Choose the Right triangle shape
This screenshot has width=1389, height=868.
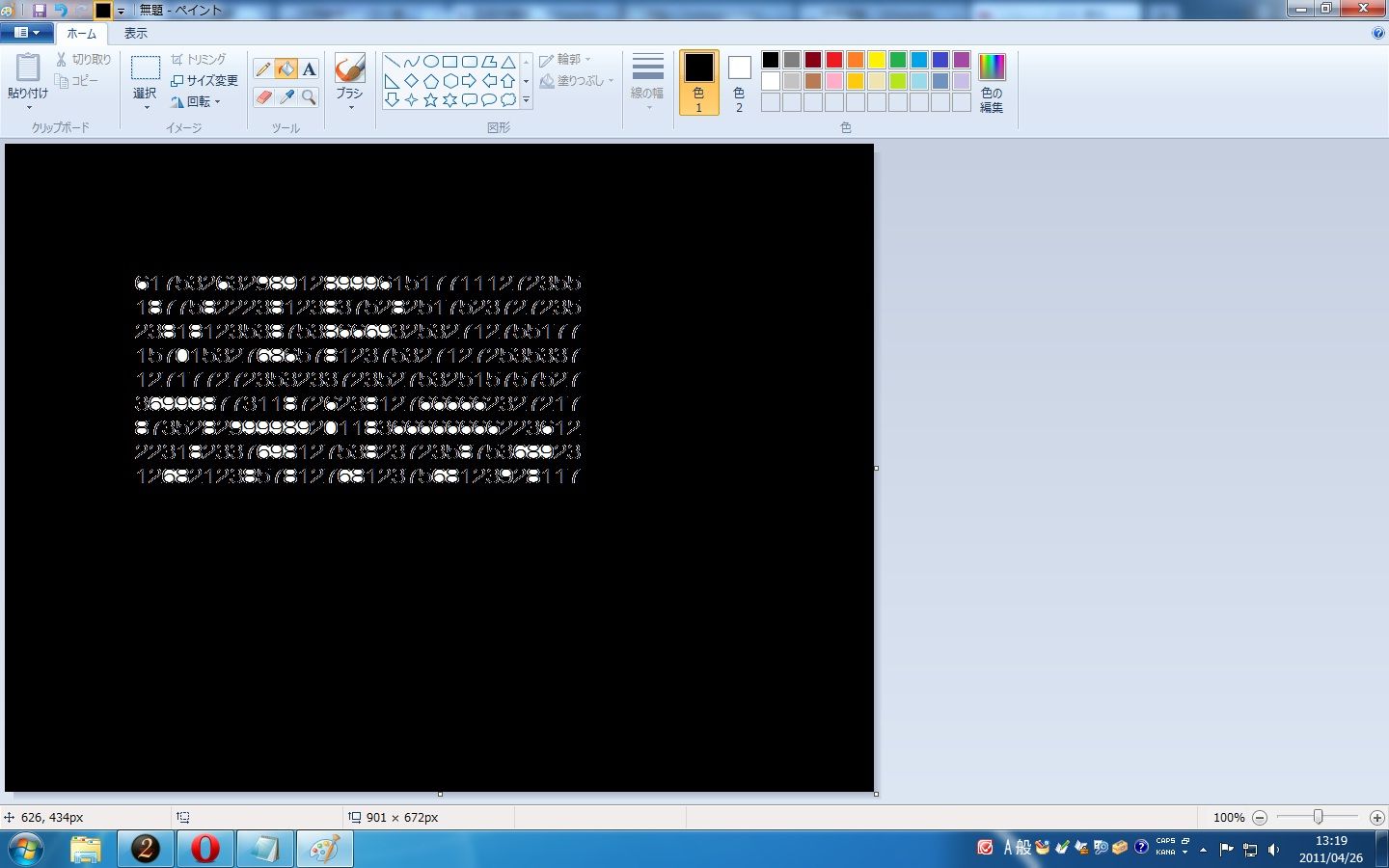click(x=393, y=81)
